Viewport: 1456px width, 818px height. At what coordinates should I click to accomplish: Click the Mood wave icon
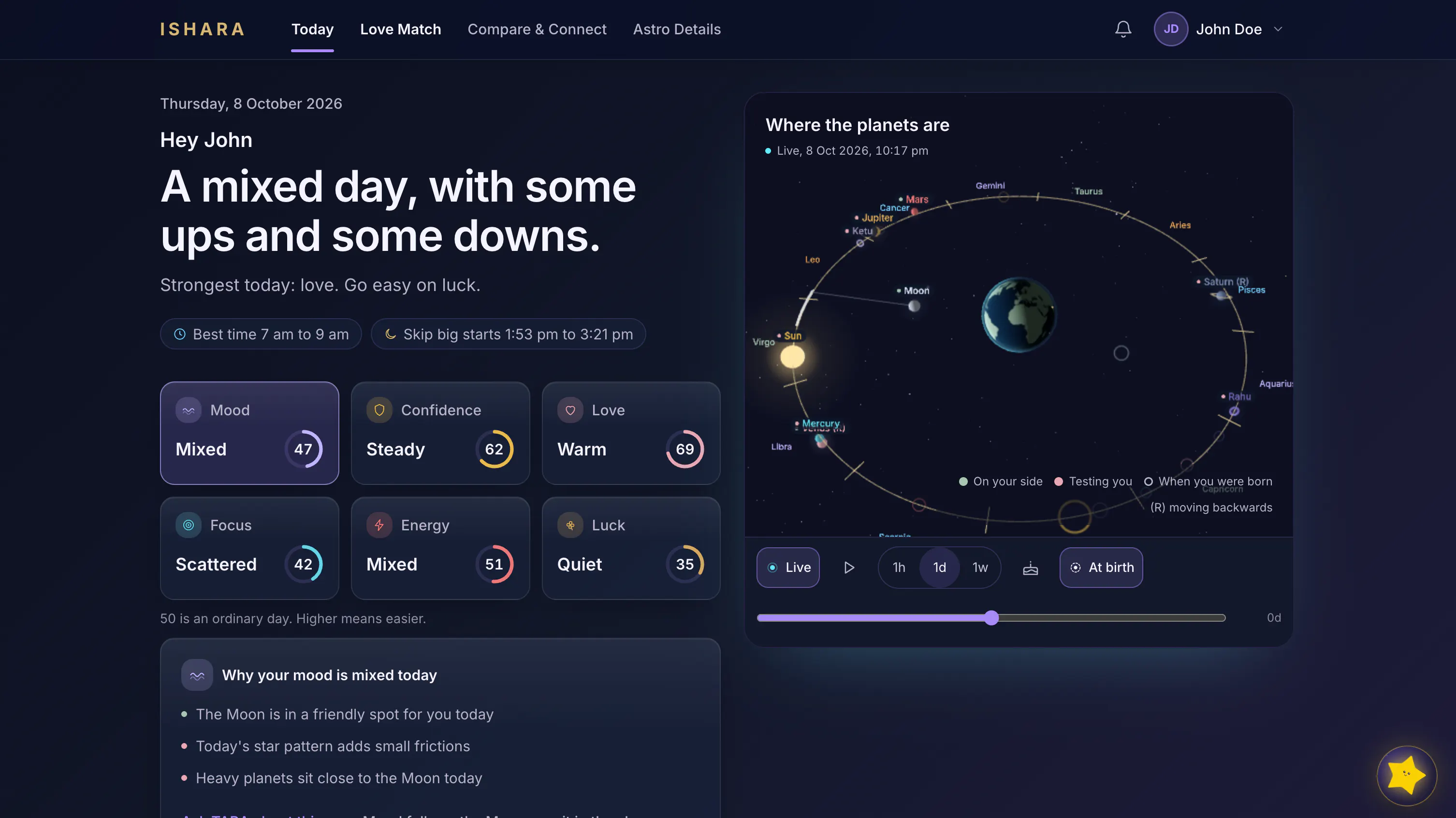click(x=188, y=410)
